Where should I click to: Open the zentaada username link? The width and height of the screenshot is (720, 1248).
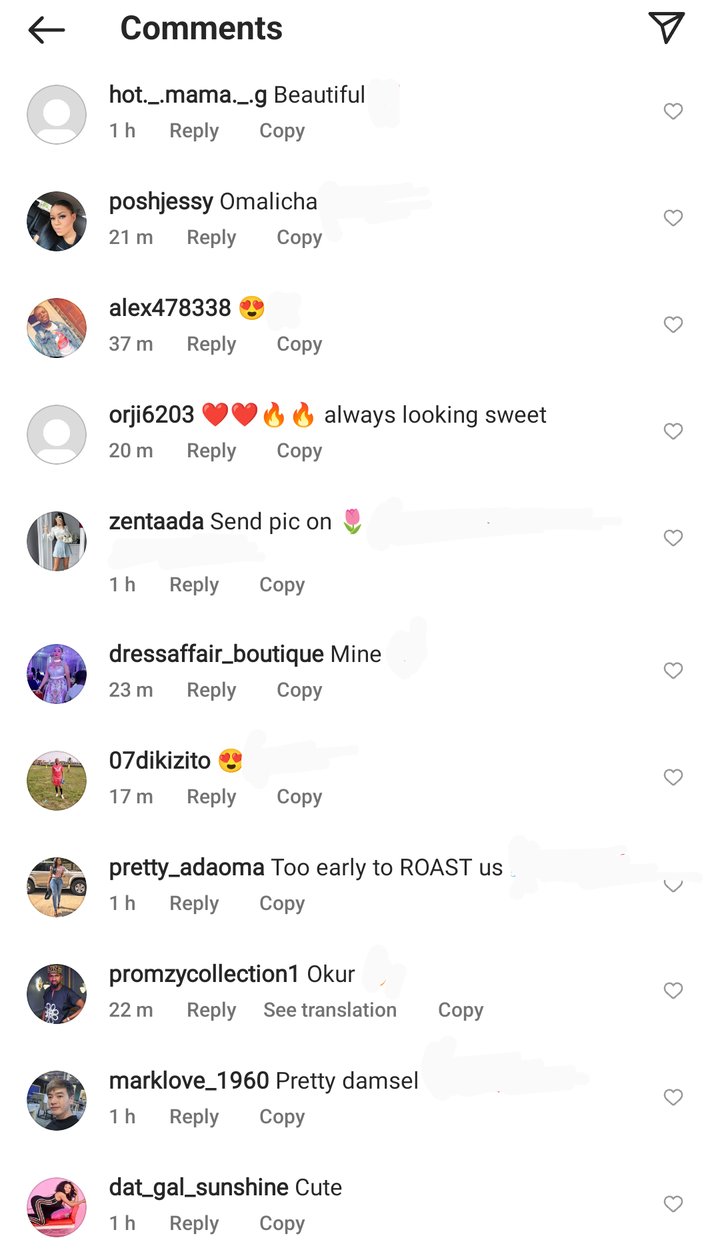click(156, 521)
